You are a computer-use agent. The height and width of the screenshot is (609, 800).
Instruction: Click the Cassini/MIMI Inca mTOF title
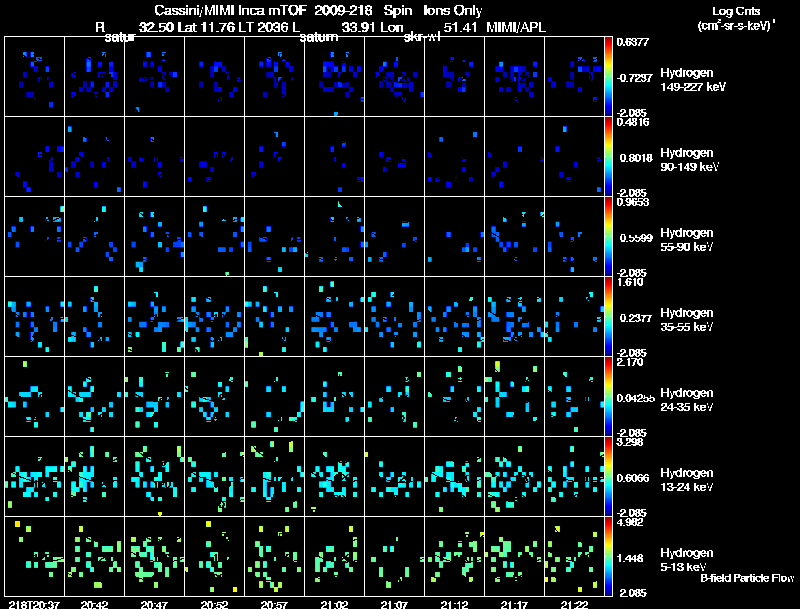click(x=230, y=10)
